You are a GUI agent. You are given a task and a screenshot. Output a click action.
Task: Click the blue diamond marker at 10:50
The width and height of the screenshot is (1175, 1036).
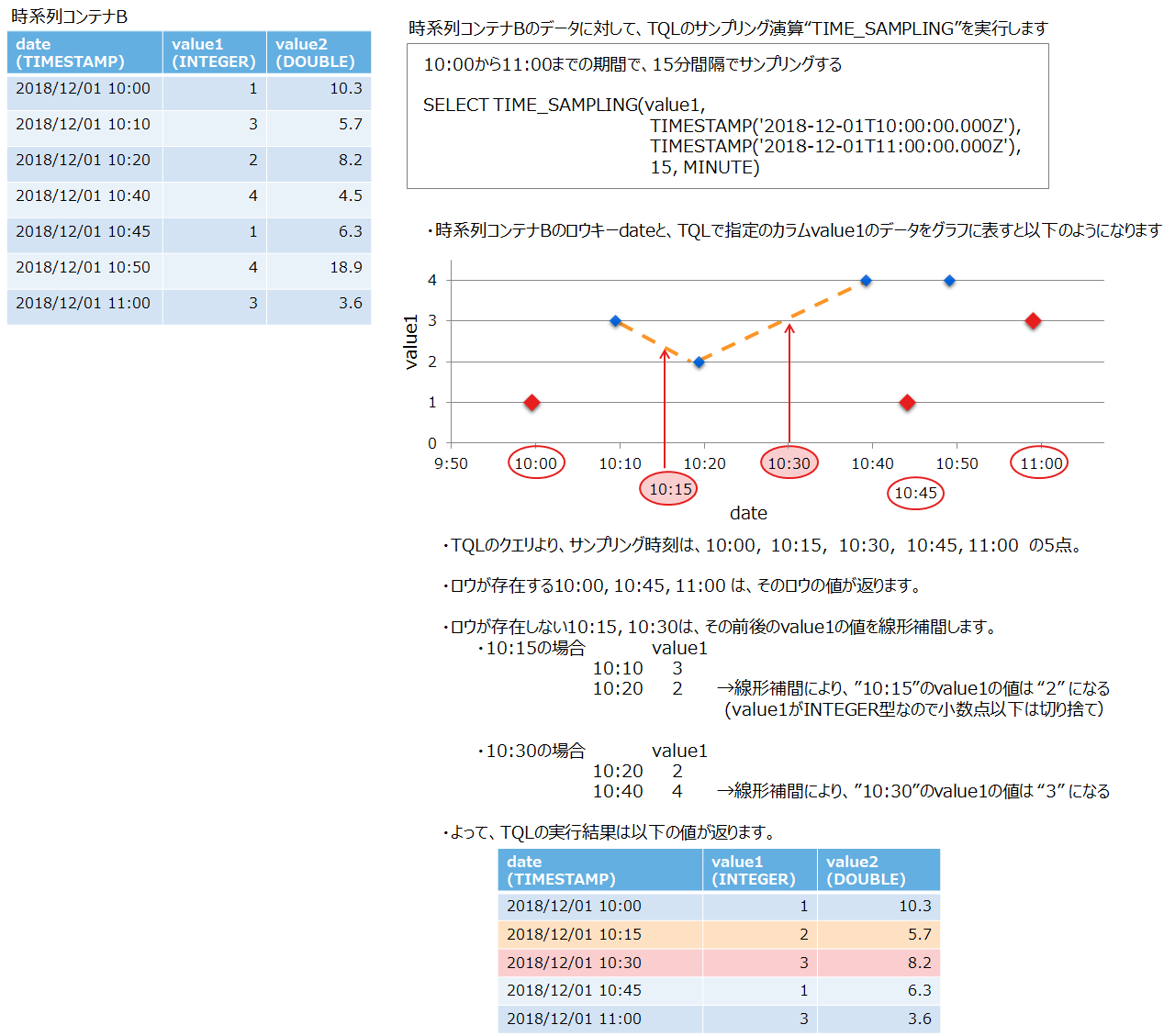[x=949, y=281]
